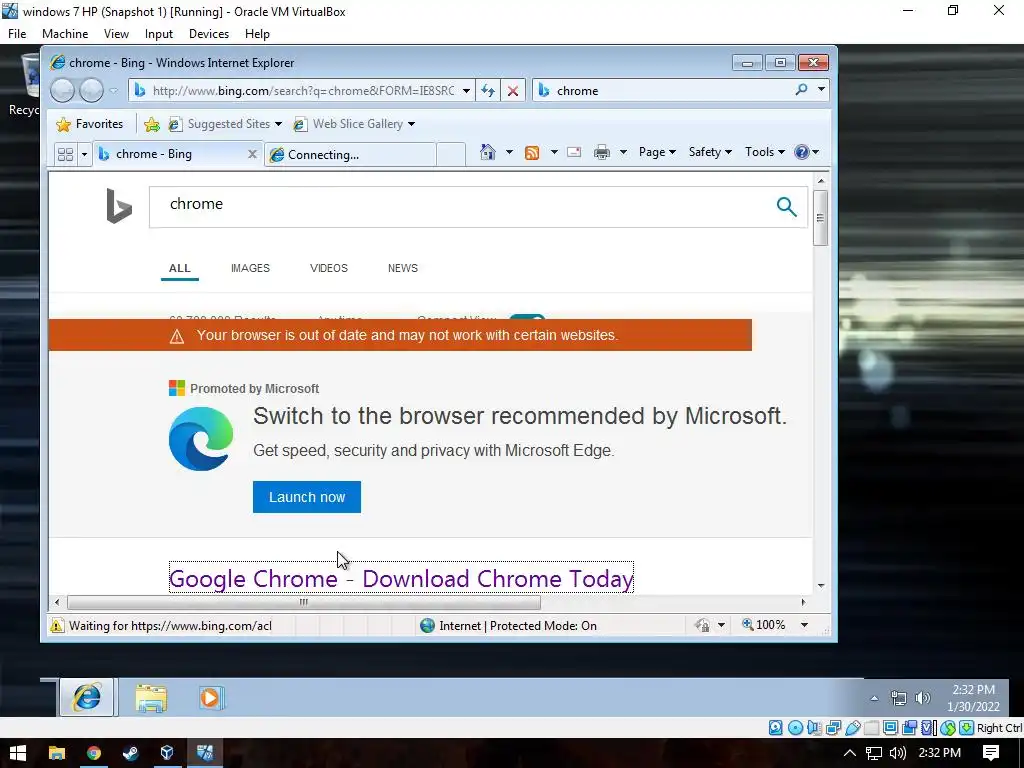Open Google Chrome - Download Chrome Today link
1024x768 pixels.
point(401,579)
